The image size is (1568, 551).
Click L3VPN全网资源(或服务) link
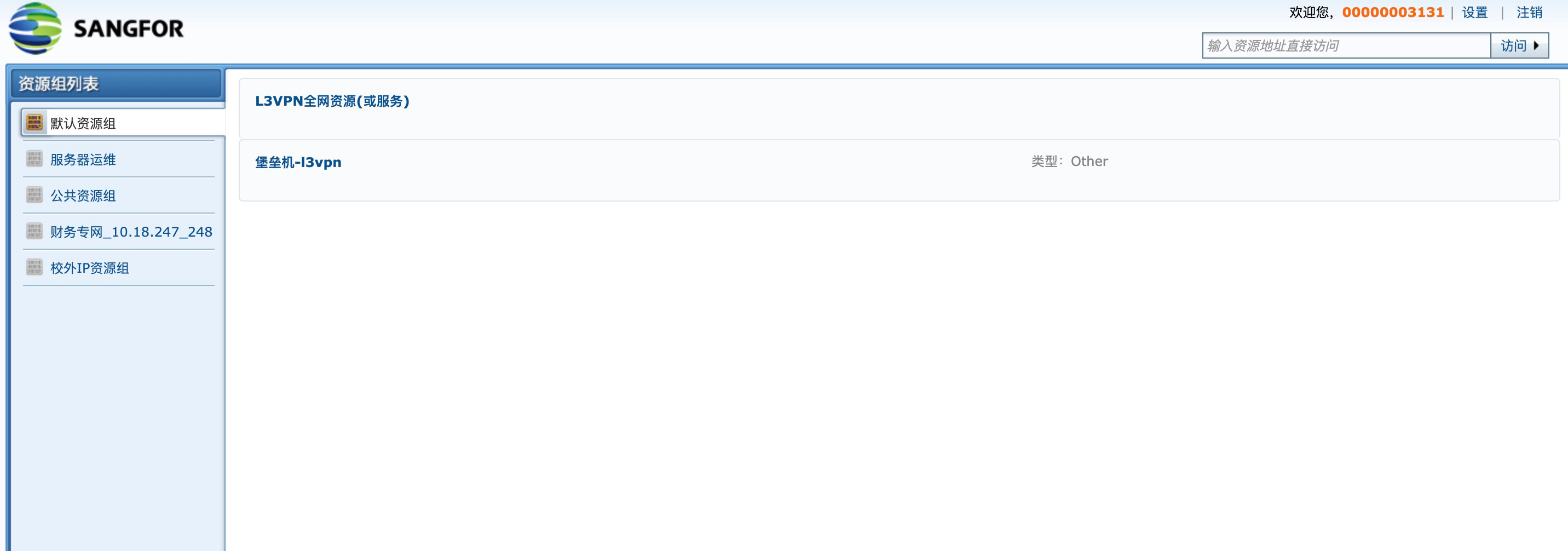click(x=332, y=101)
